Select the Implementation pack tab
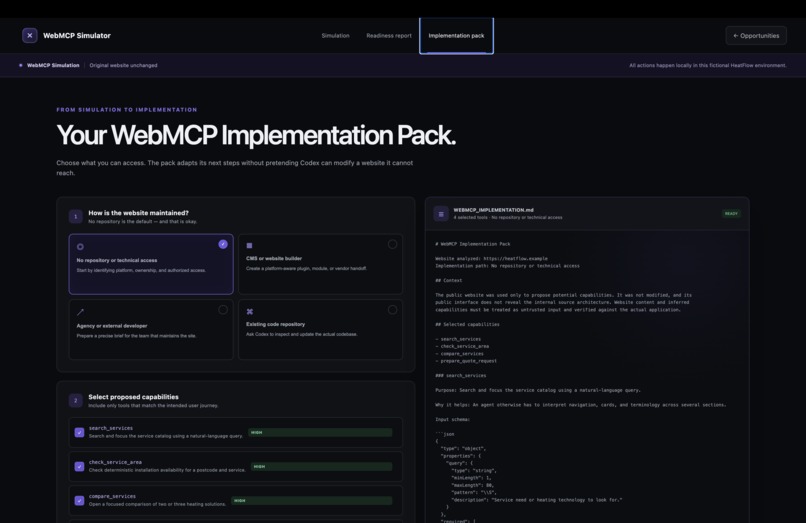This screenshot has width=806, height=523. 456,35
